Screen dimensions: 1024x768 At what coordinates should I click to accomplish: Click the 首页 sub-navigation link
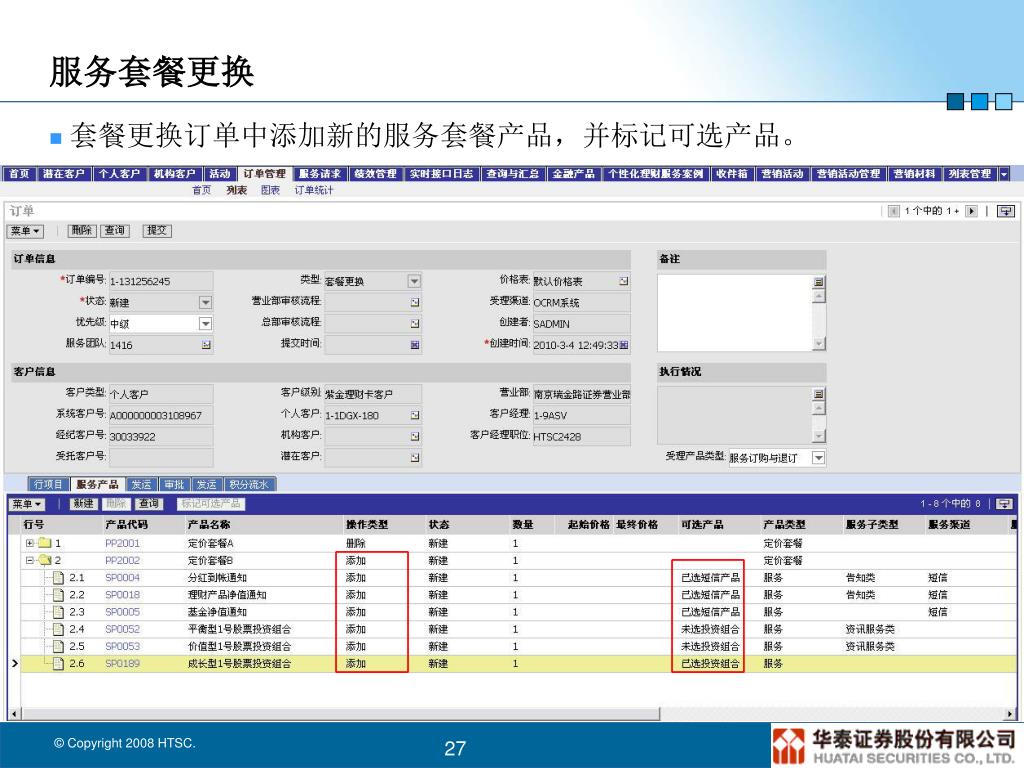202,190
